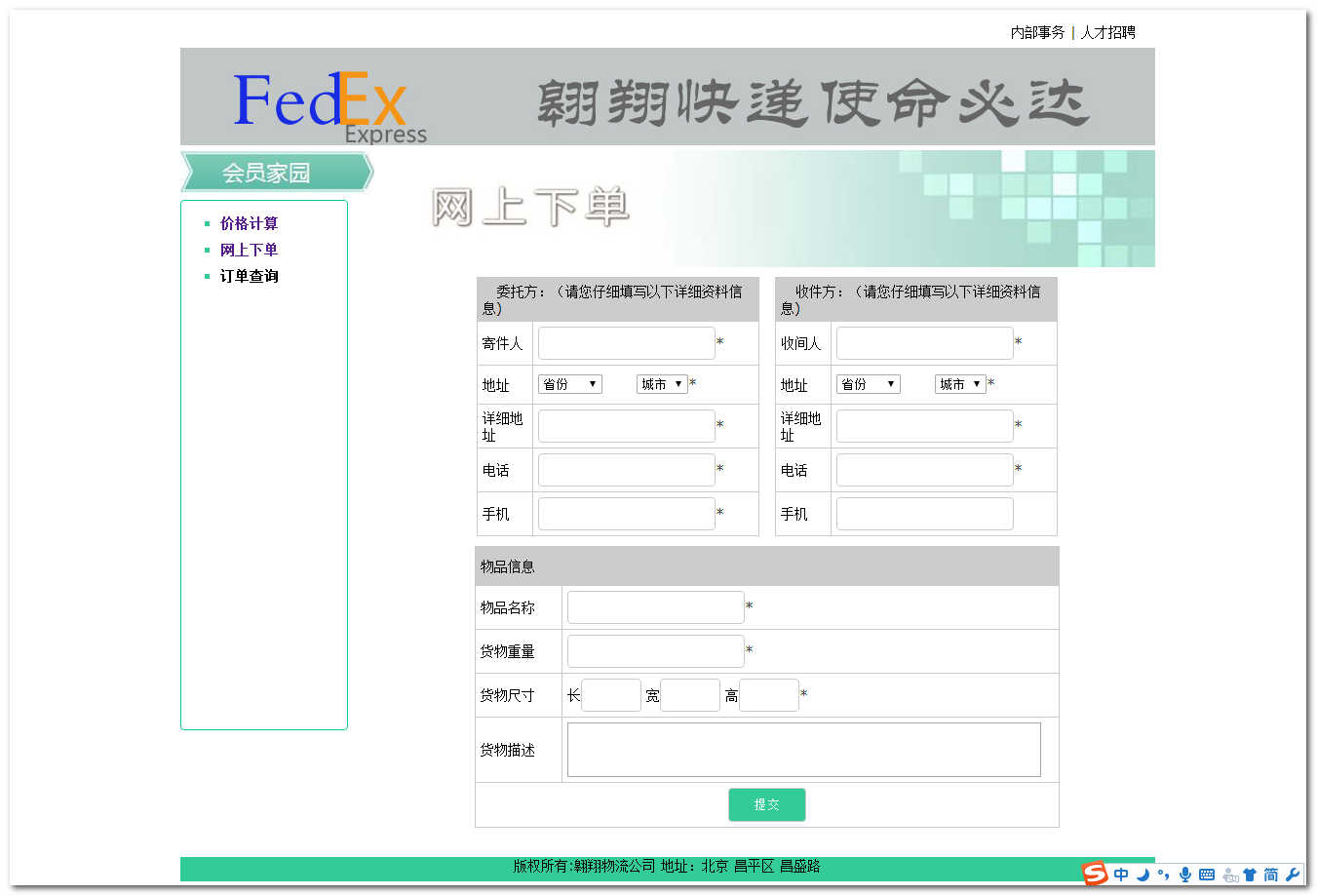
Task: Focus recipient 详细地址 field
Action: coord(925,426)
